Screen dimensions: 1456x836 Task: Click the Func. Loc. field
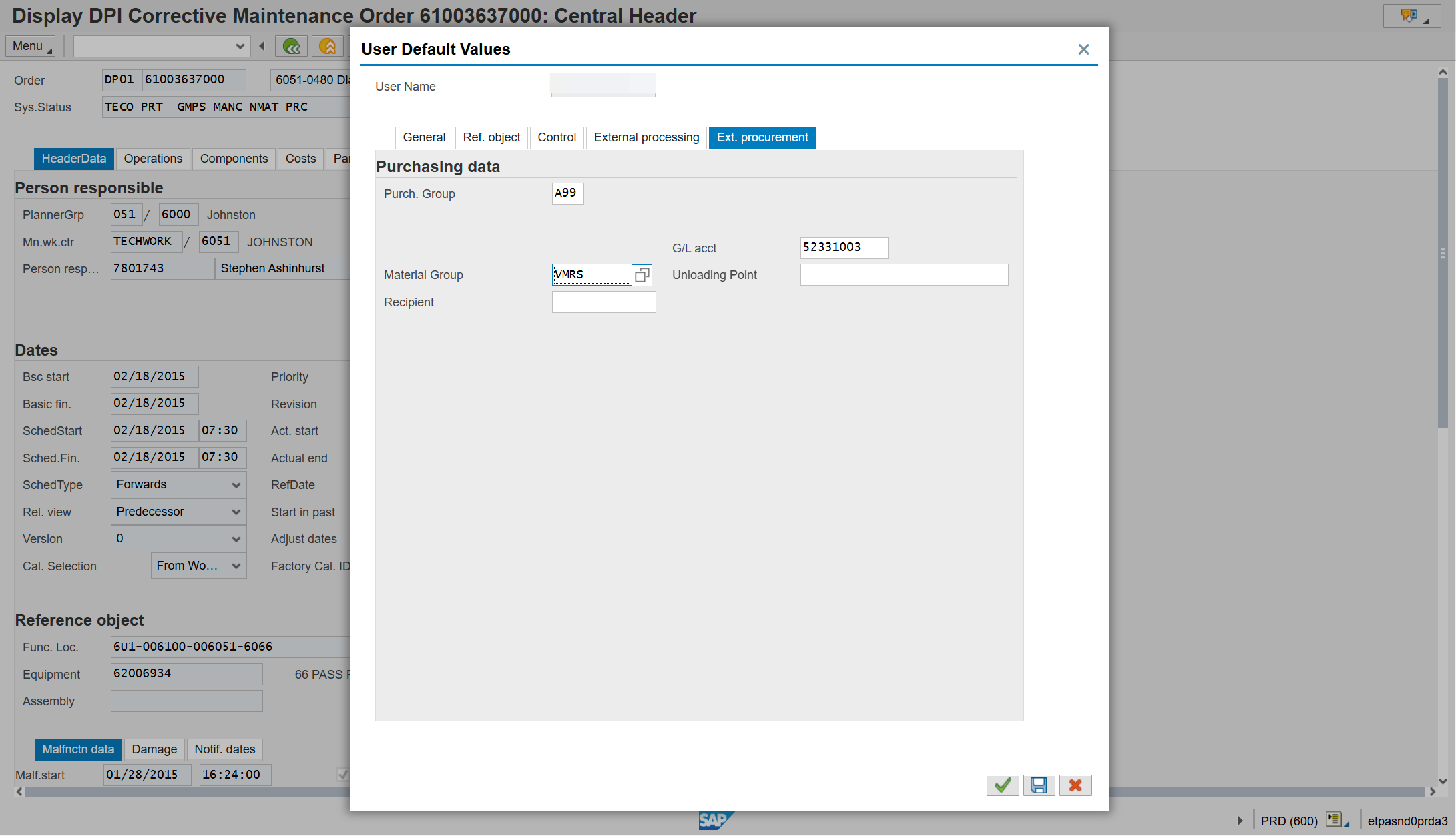coord(230,647)
